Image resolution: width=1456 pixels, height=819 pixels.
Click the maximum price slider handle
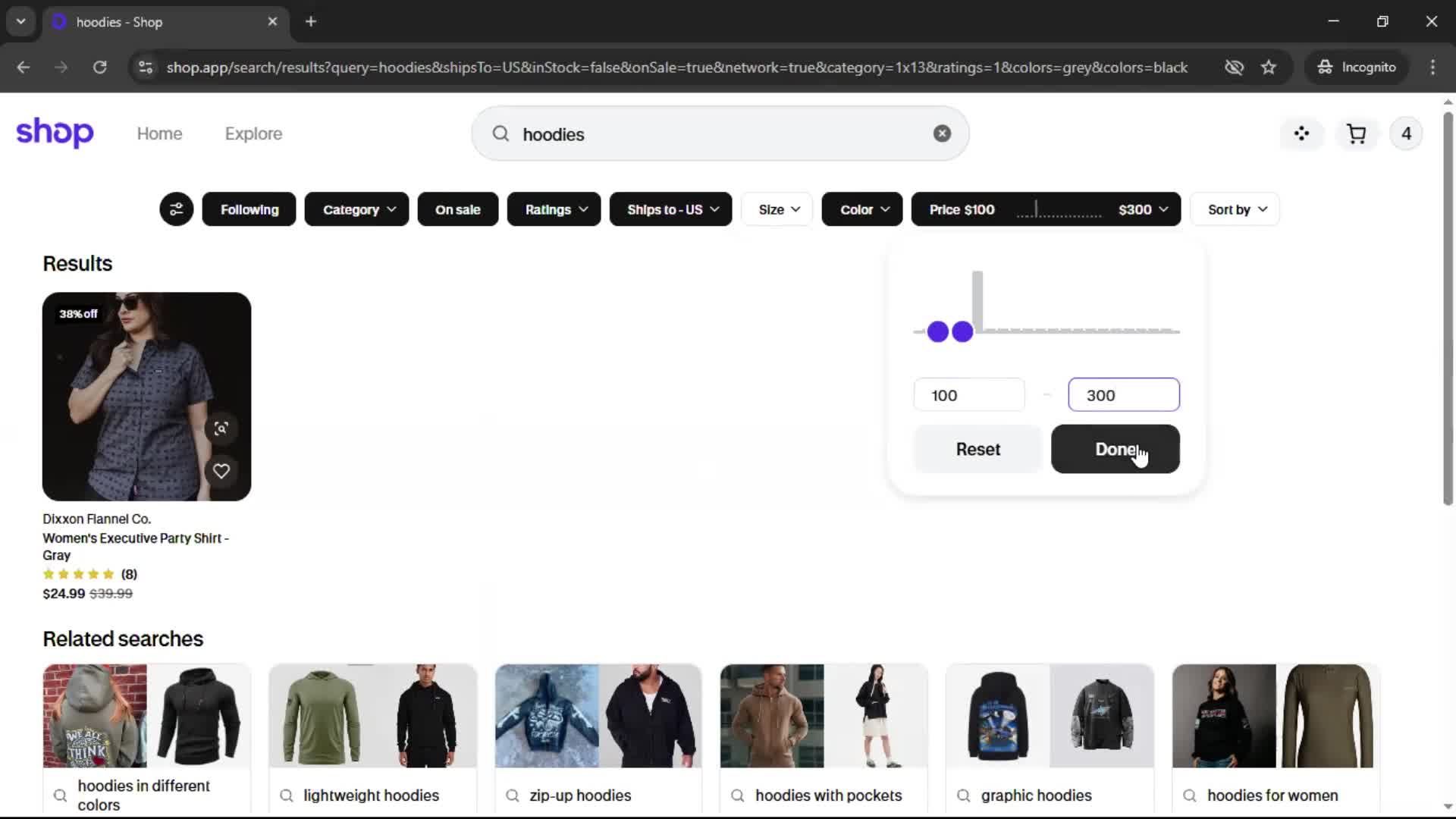point(962,331)
